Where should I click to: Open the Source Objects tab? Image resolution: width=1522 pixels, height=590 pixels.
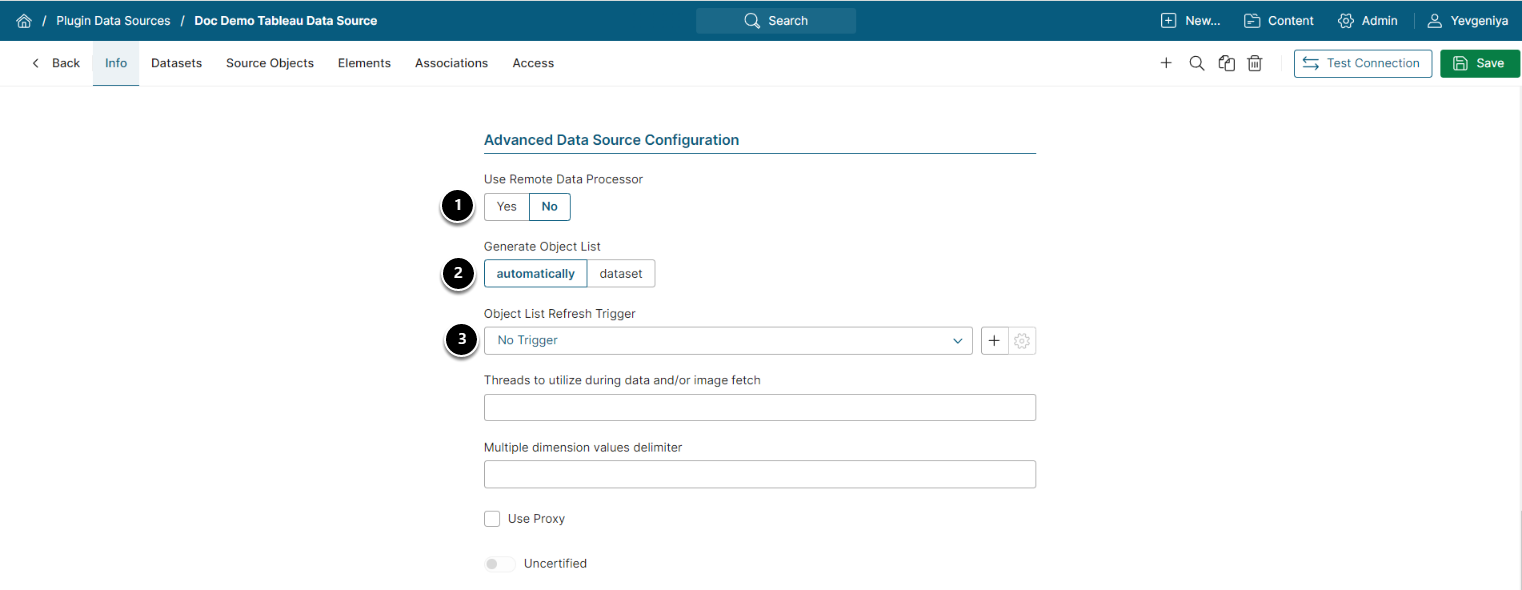click(270, 63)
